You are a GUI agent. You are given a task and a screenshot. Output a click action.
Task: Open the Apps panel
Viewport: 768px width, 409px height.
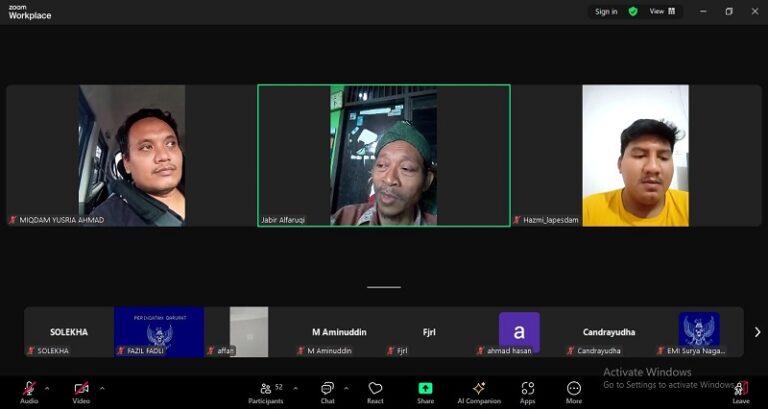click(527, 391)
